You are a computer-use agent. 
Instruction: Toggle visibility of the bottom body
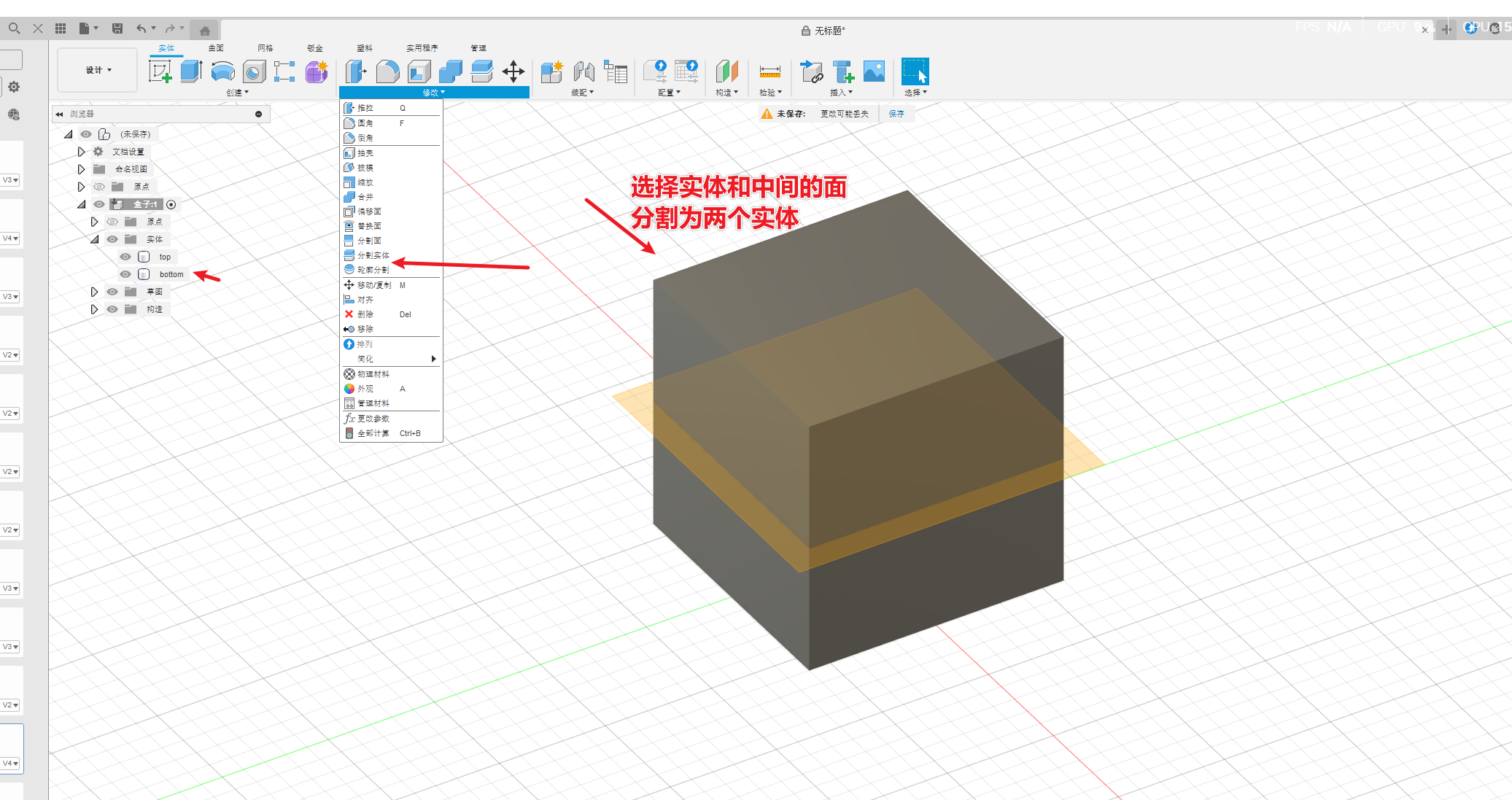tap(125, 274)
